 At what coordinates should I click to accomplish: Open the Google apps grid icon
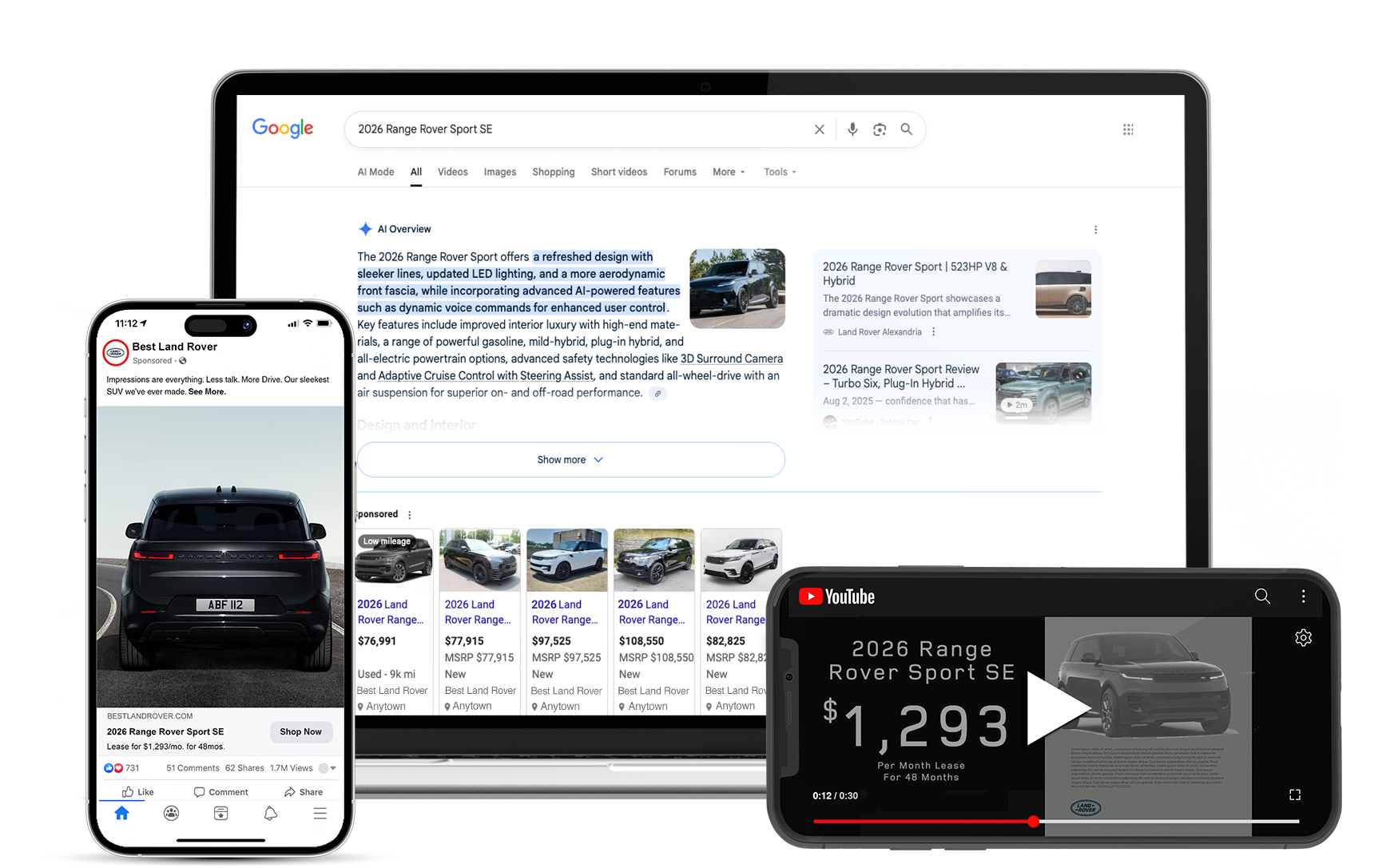click(x=1128, y=129)
